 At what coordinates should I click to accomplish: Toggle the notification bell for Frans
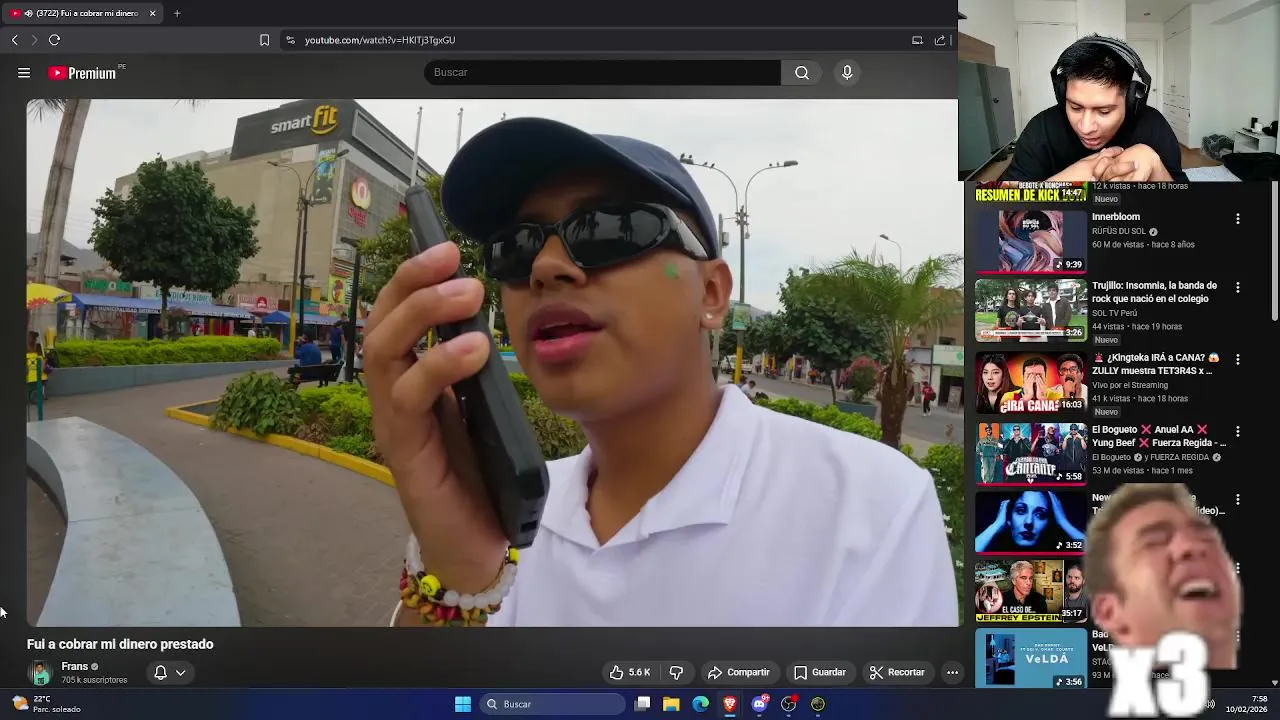pyautogui.click(x=160, y=672)
